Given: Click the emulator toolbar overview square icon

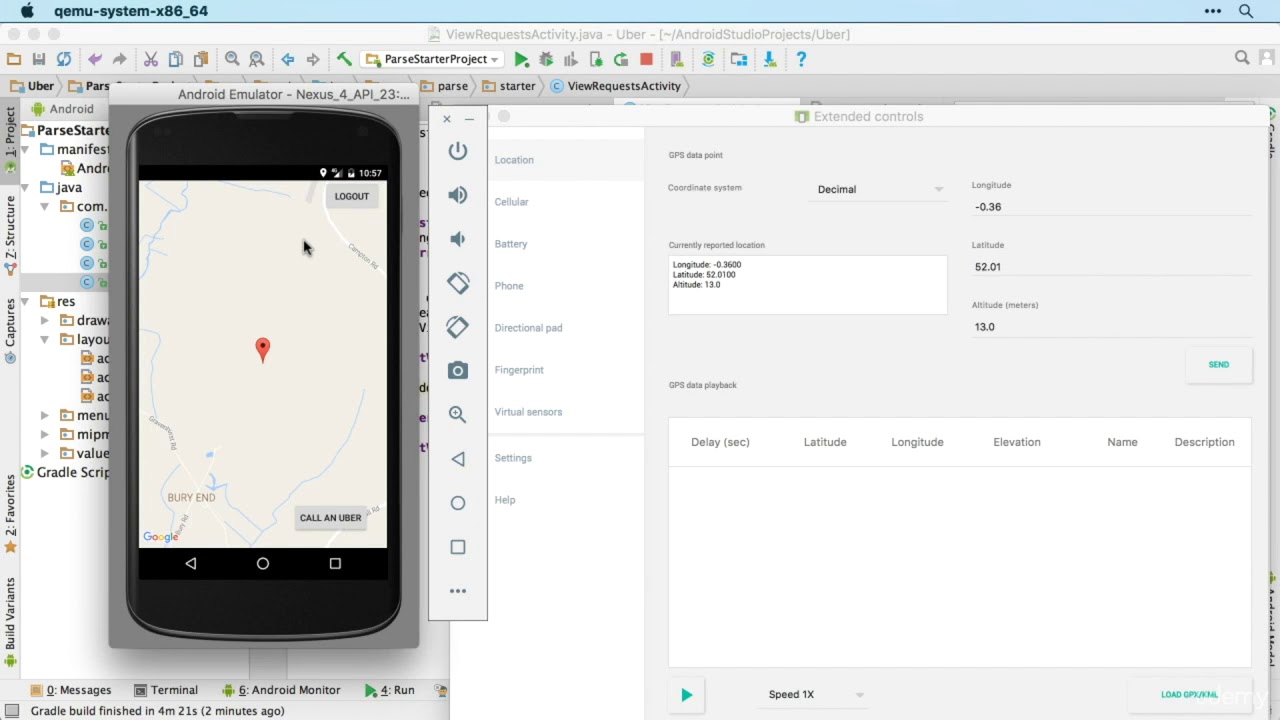Looking at the screenshot, I should coord(457,547).
